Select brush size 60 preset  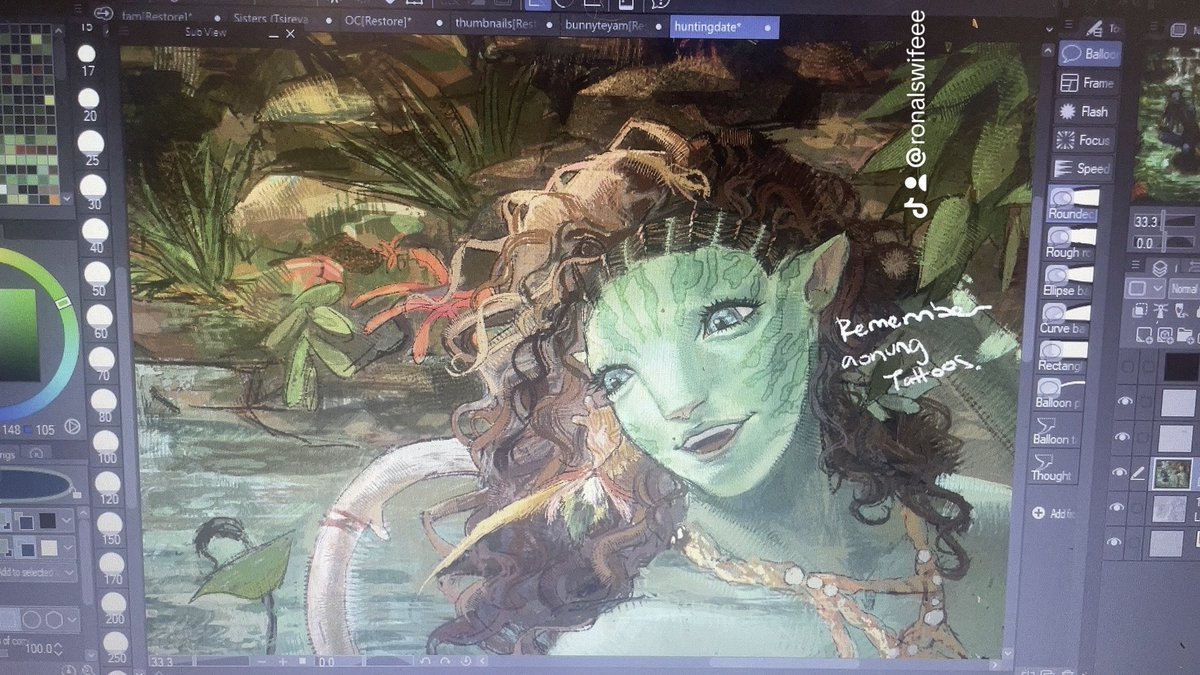tap(100, 322)
